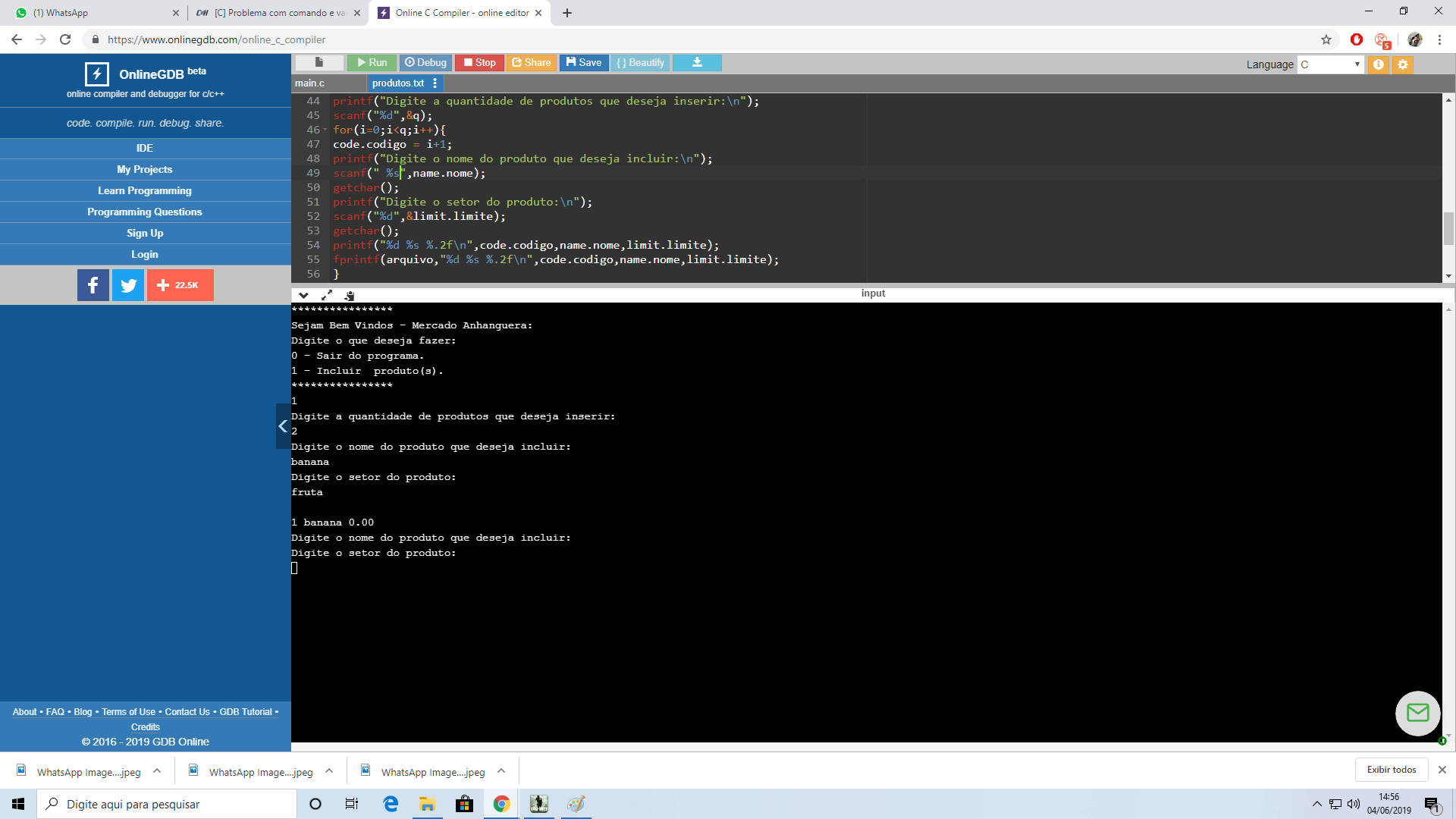Expand options for third WhatsApp Image download
This screenshot has height=819, width=1456.
pyautogui.click(x=501, y=771)
